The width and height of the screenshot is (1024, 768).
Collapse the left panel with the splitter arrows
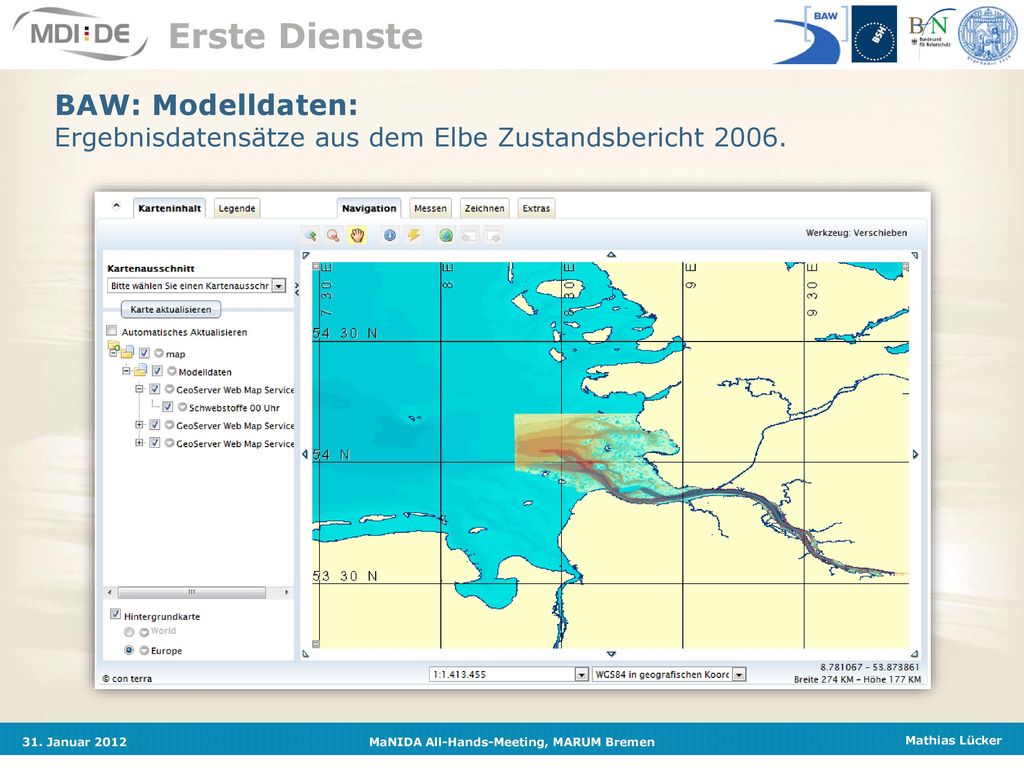point(297,287)
